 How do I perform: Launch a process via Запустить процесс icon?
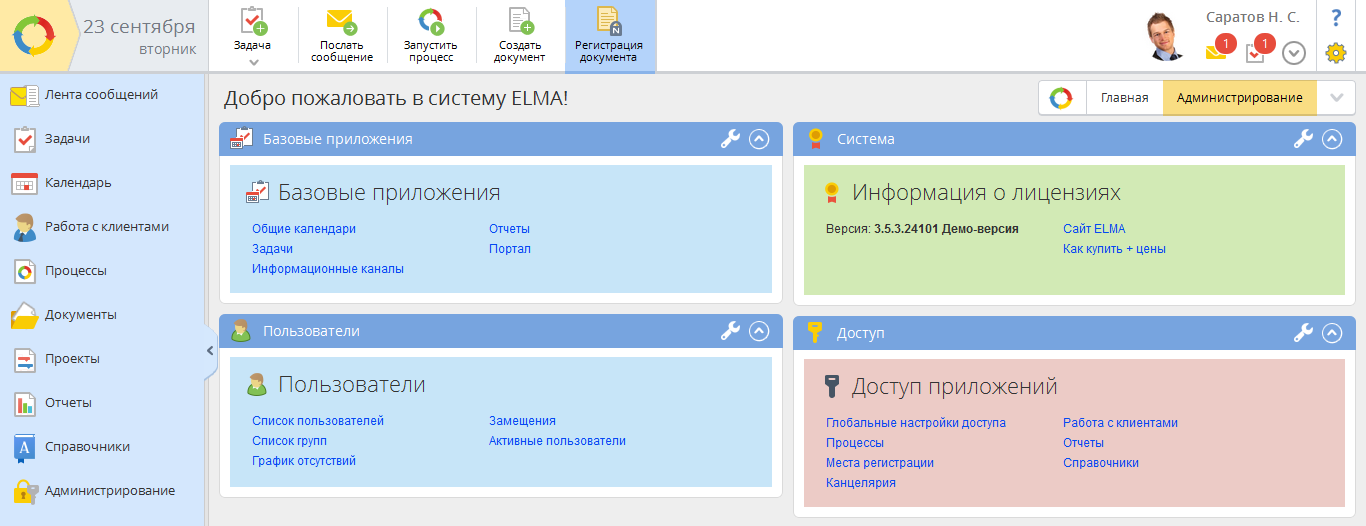tap(430, 22)
